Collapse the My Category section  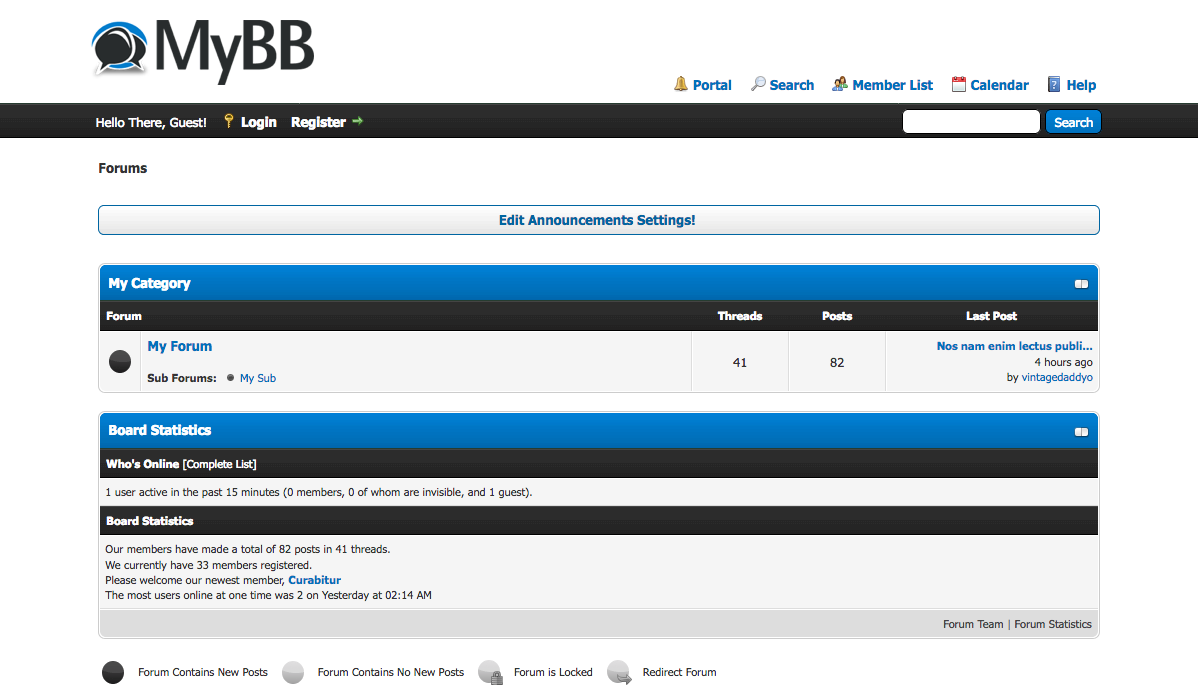pos(1081,284)
